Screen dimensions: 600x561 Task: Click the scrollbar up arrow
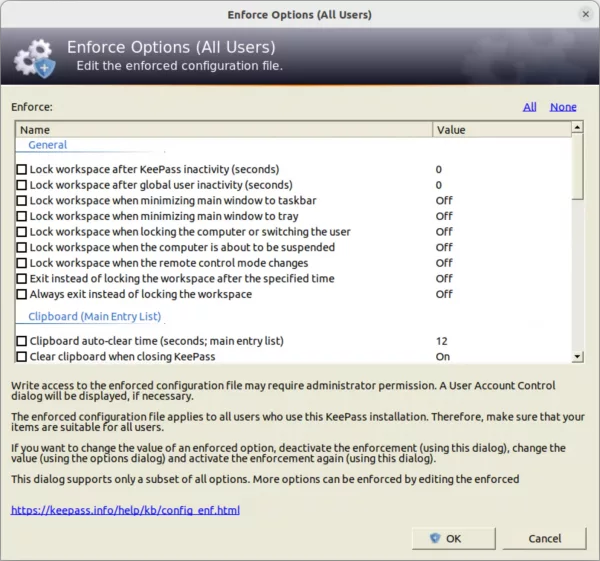pos(577,127)
